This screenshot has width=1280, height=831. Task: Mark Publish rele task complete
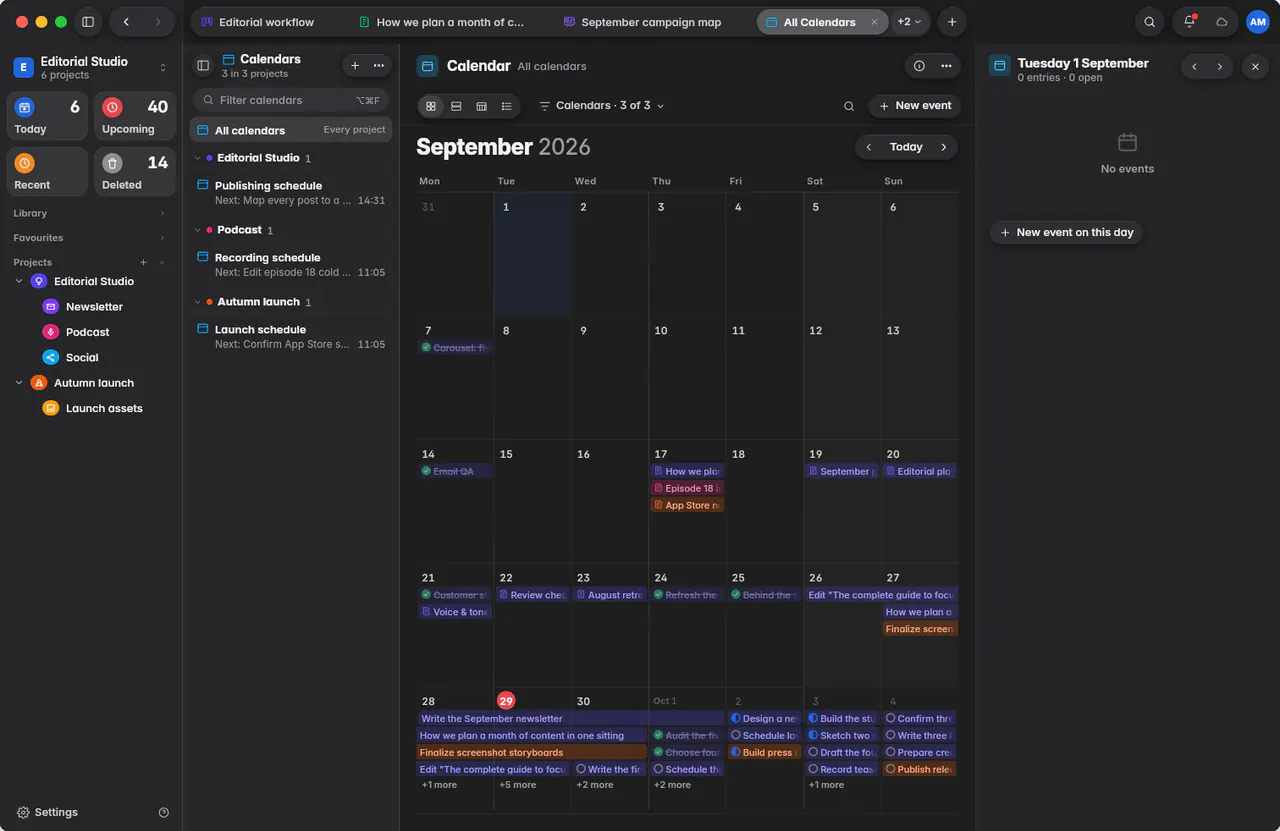(891, 769)
